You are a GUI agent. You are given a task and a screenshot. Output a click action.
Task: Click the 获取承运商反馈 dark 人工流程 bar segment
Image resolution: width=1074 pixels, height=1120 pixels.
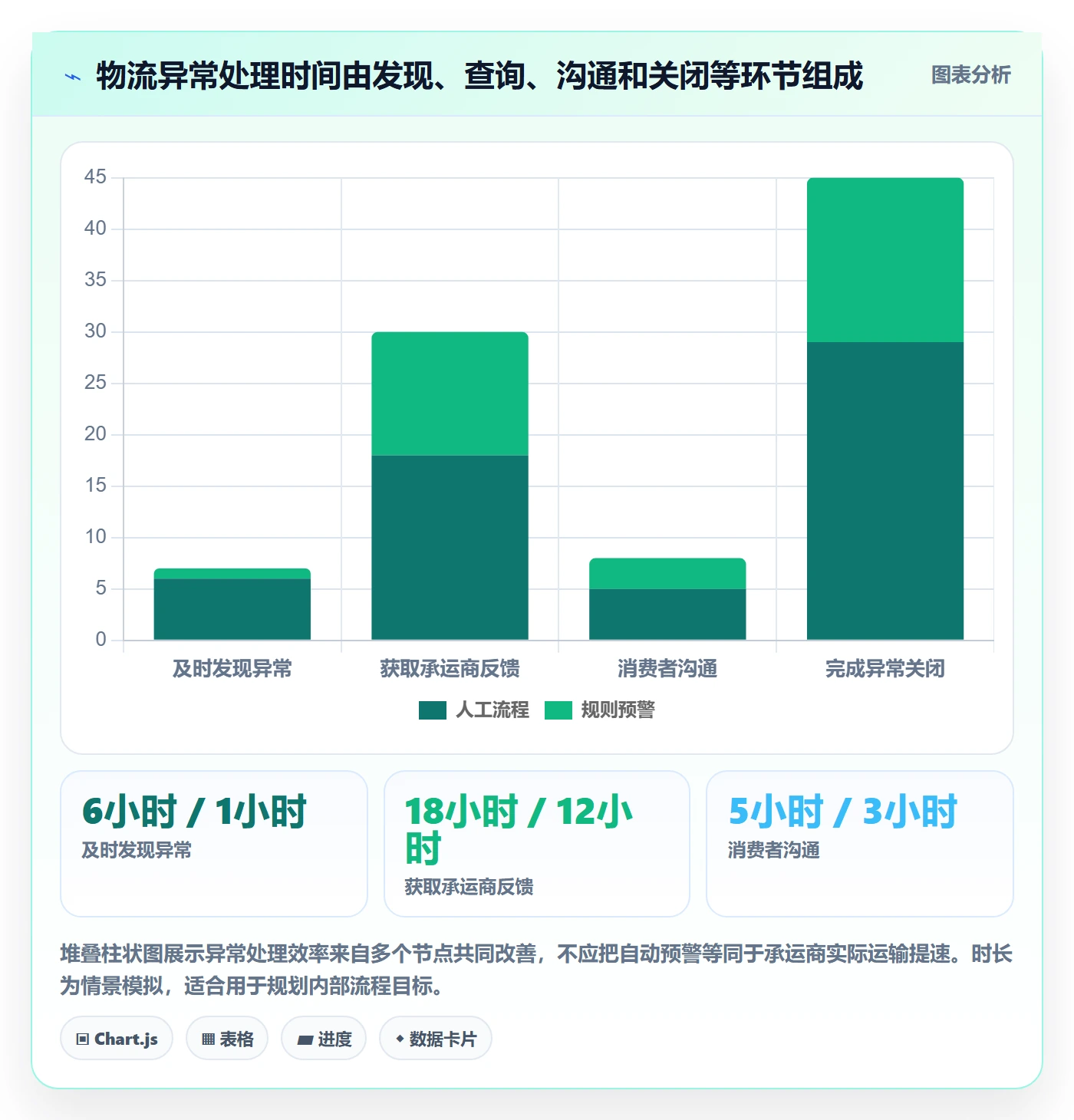coord(450,548)
